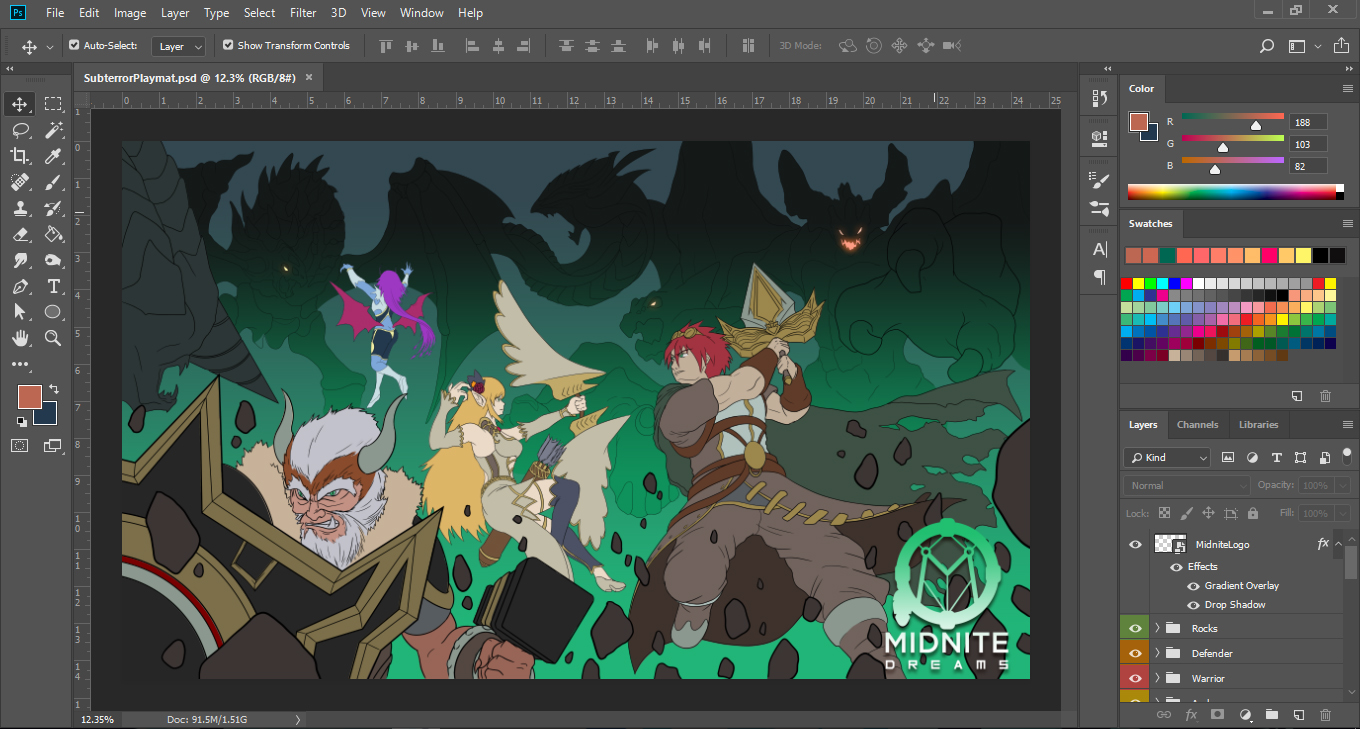Adjust the R color slider

1256,126
